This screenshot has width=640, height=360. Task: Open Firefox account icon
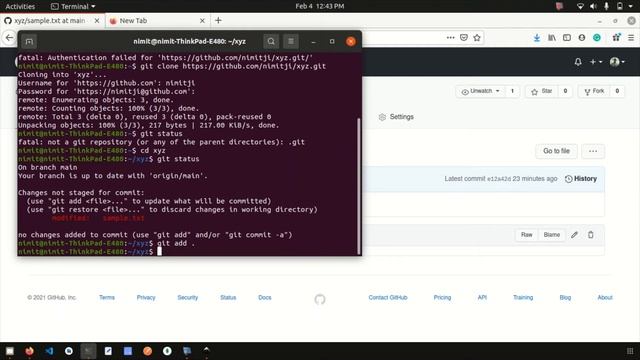(582, 38)
